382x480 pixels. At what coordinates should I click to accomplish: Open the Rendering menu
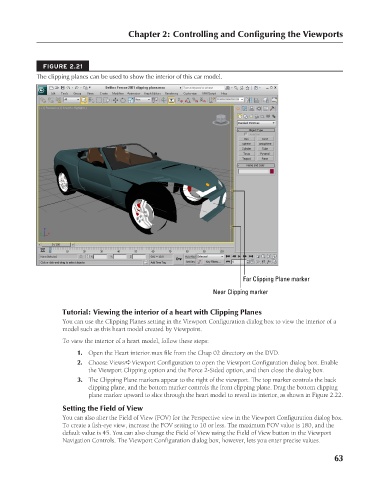(x=172, y=94)
